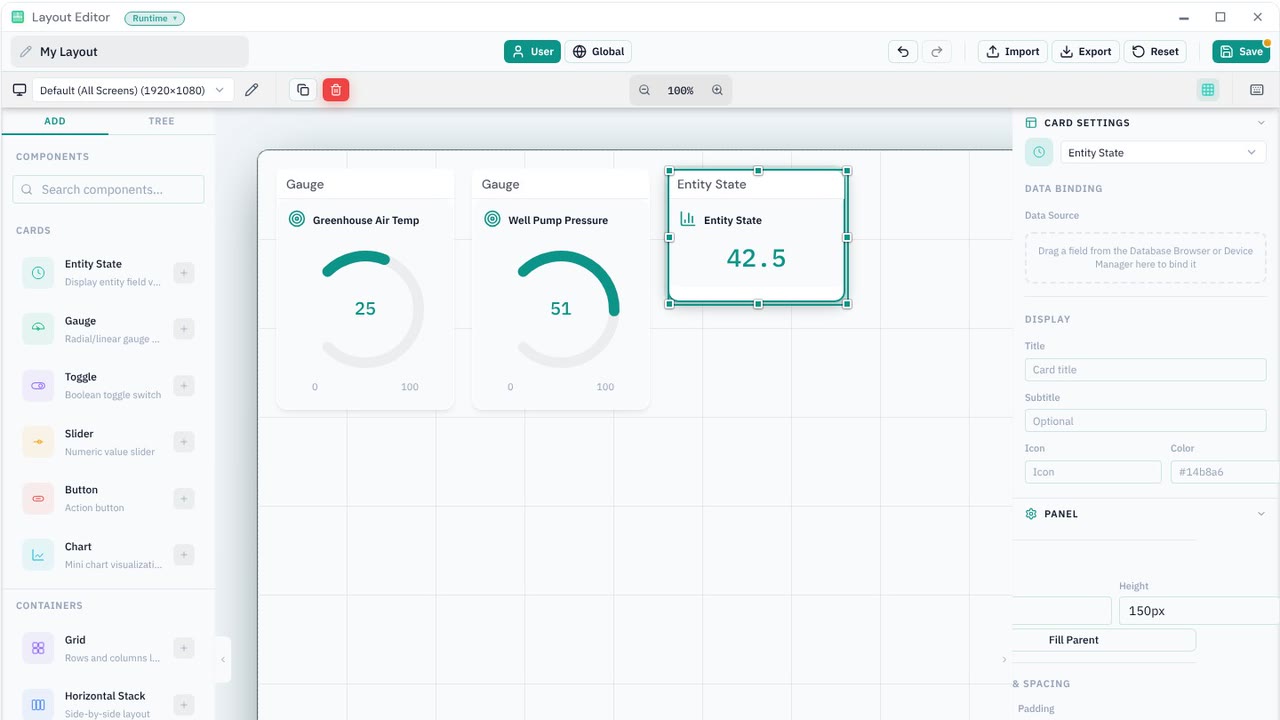The height and width of the screenshot is (720, 1280).
Task: Zoom in the canvas
Action: click(x=717, y=90)
